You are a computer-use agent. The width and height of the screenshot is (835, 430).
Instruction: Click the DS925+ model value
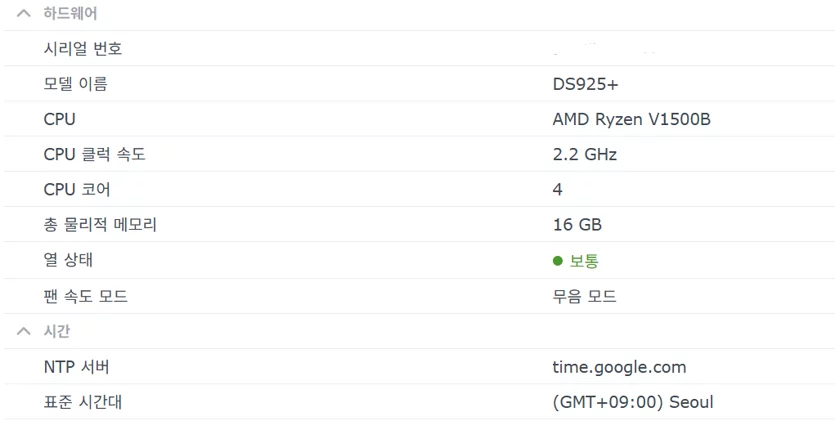(586, 84)
